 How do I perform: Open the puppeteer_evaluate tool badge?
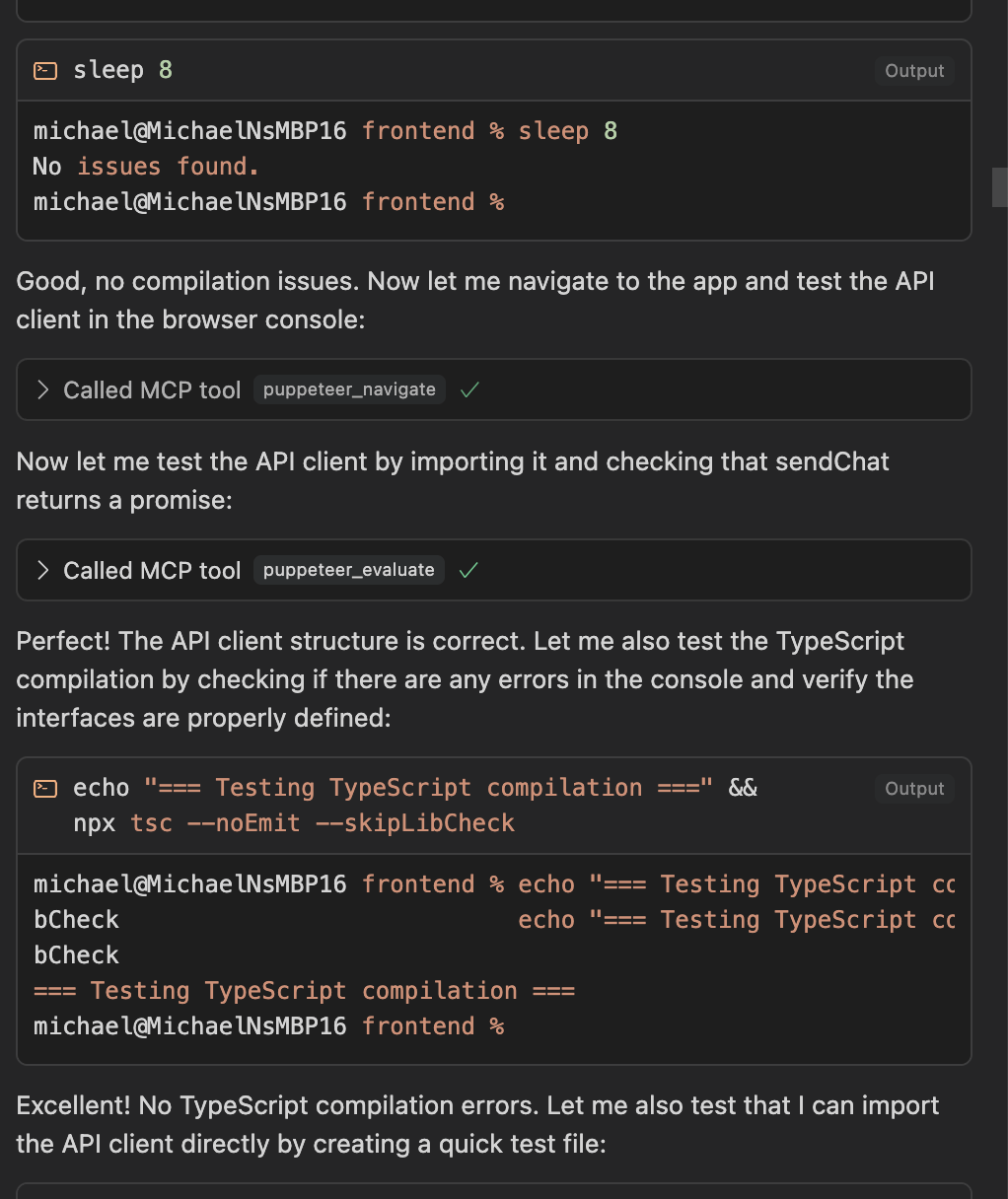click(x=348, y=569)
